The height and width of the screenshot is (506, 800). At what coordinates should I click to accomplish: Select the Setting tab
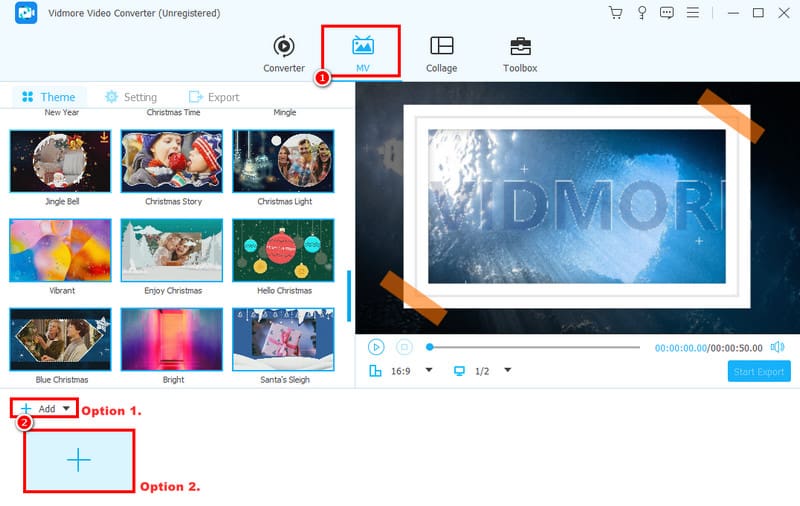pos(131,97)
